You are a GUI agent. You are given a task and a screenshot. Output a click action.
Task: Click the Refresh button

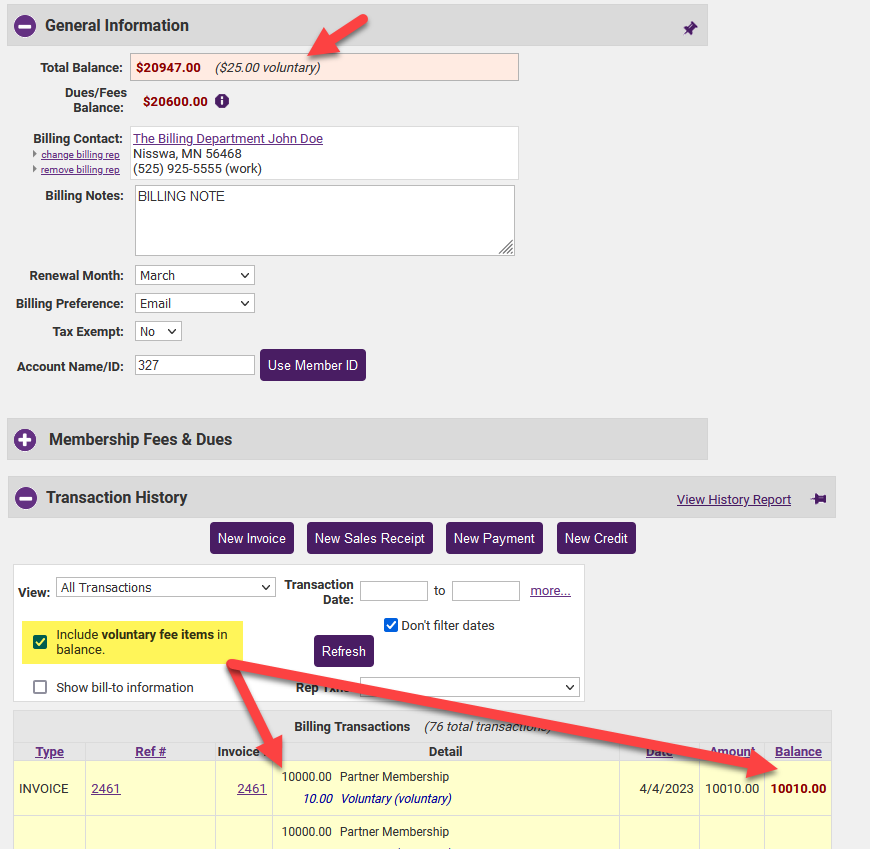[x=344, y=651]
